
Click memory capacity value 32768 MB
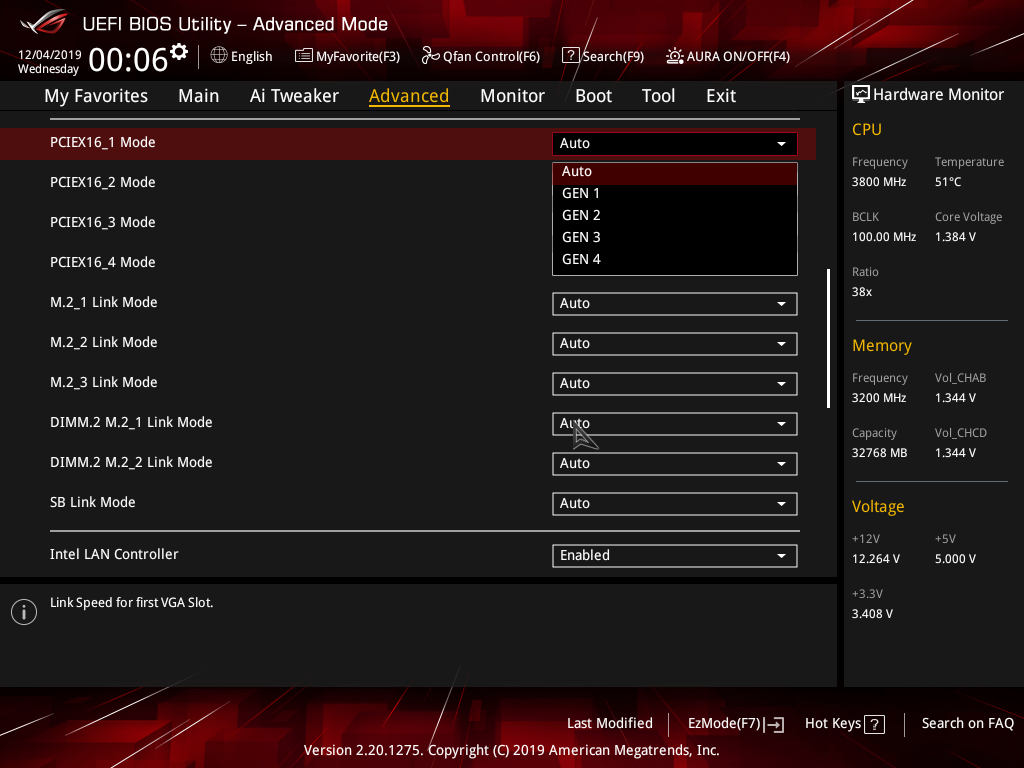tap(879, 453)
